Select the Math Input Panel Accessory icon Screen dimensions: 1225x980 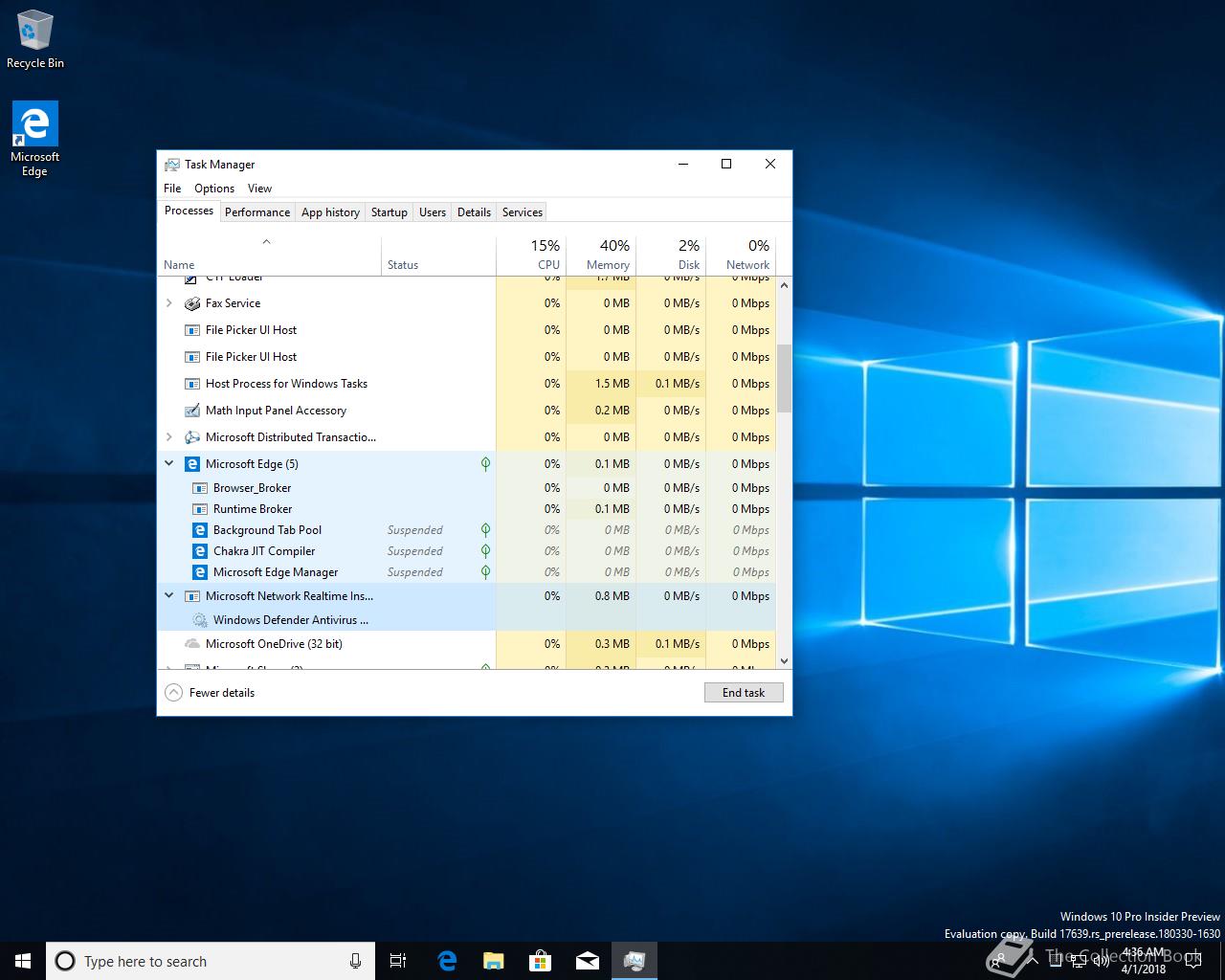tap(192, 411)
